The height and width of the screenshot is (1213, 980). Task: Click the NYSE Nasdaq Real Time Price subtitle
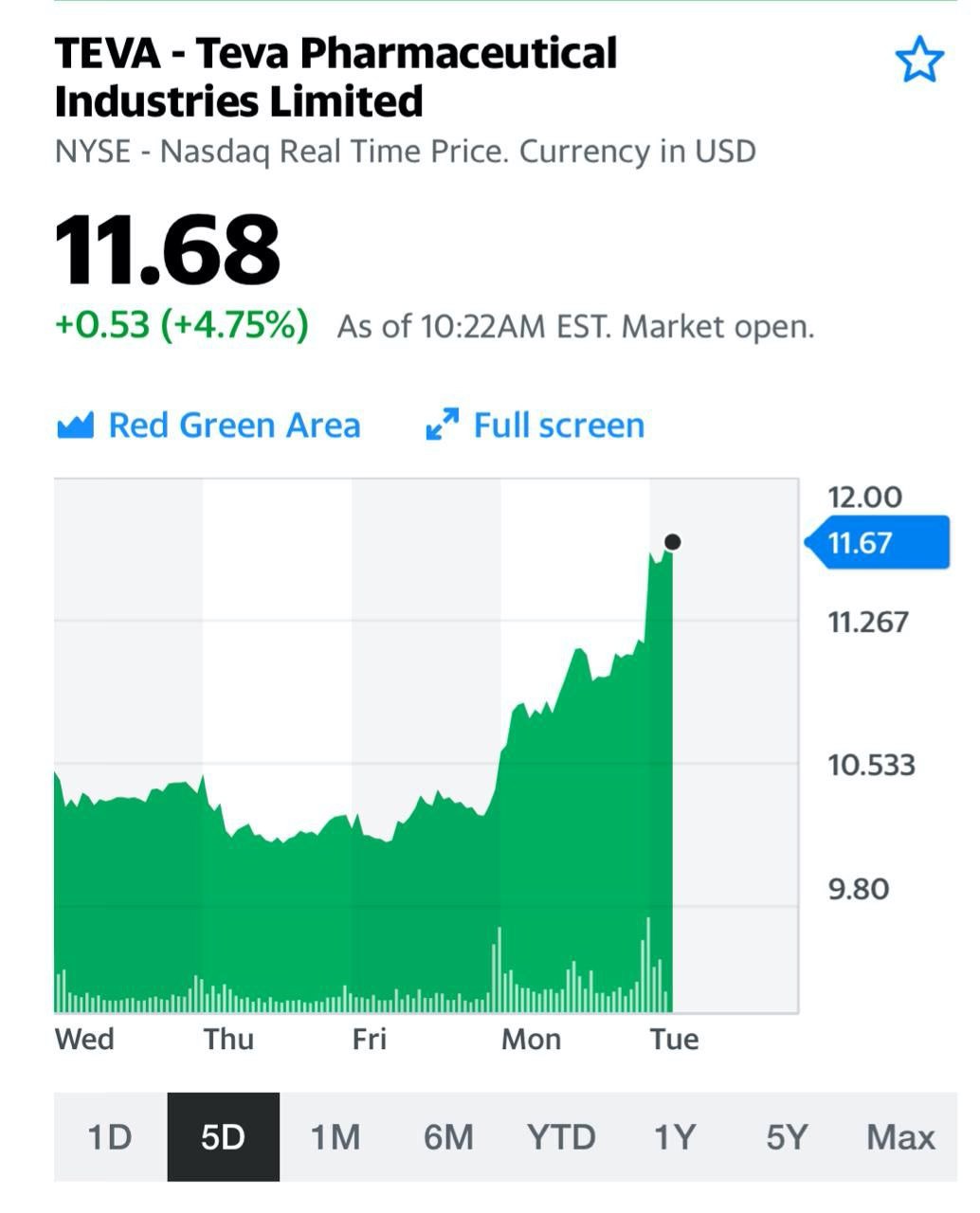(406, 152)
